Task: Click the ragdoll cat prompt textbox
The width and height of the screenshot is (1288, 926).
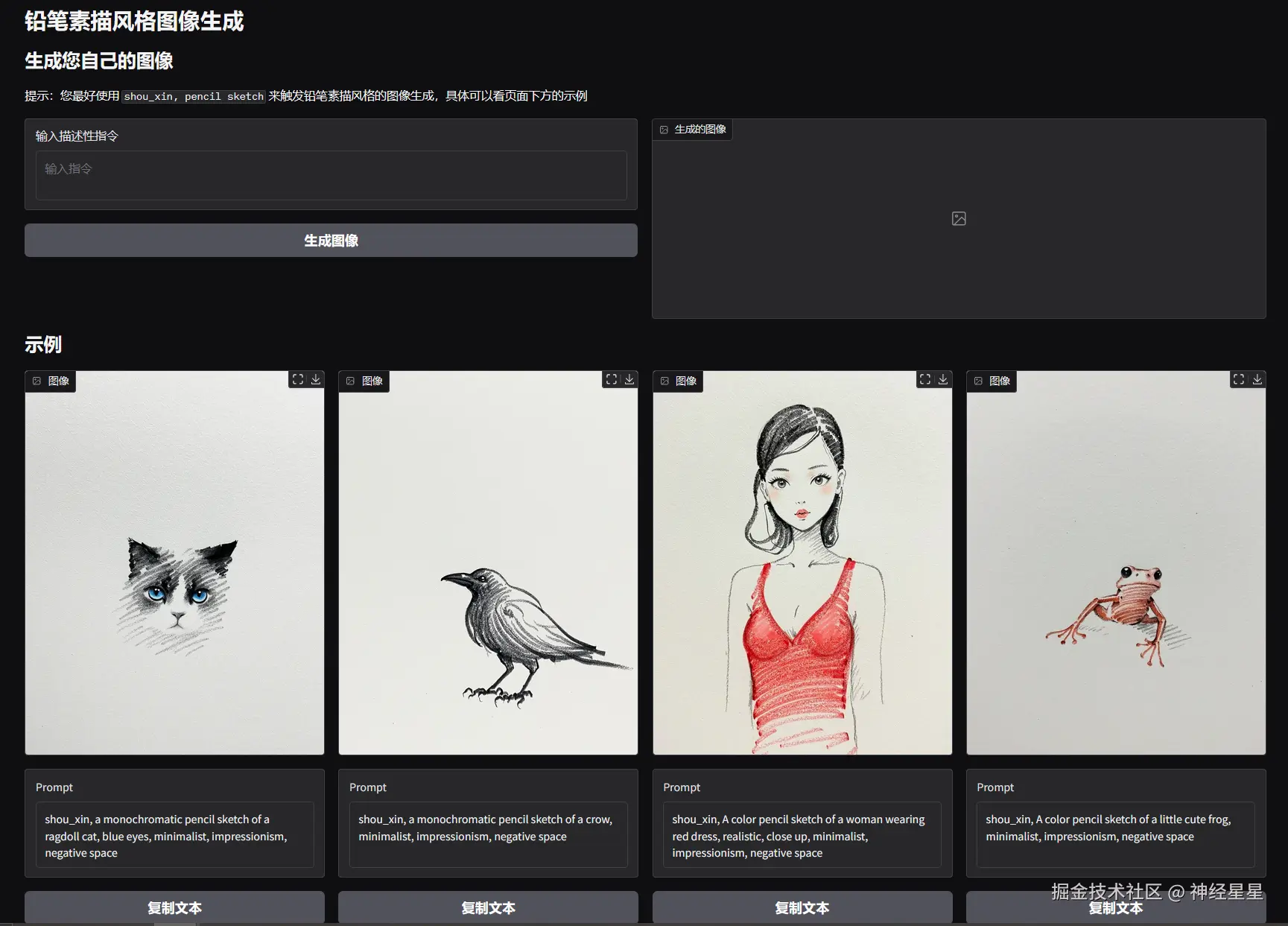Action: [x=174, y=835]
